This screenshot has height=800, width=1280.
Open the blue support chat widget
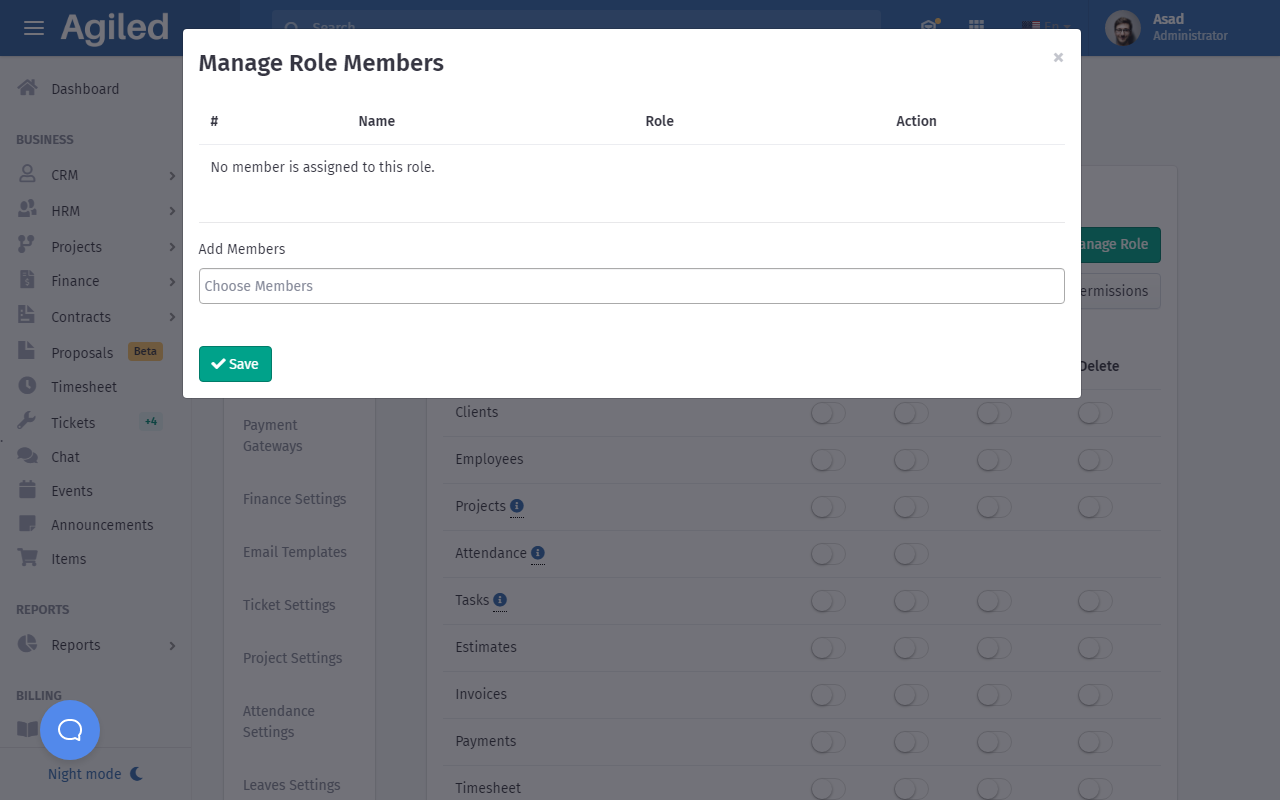point(70,730)
